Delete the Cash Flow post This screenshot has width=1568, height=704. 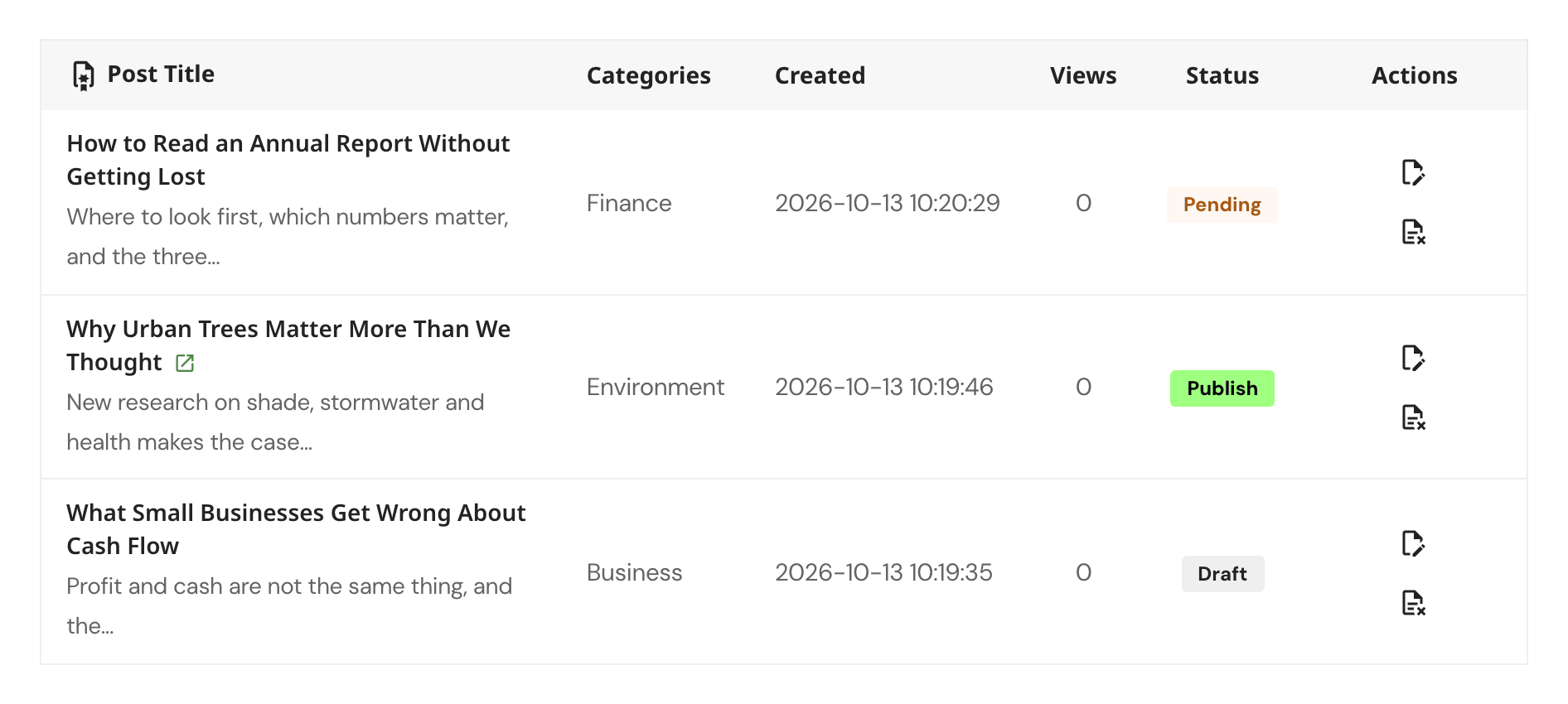(x=1413, y=603)
